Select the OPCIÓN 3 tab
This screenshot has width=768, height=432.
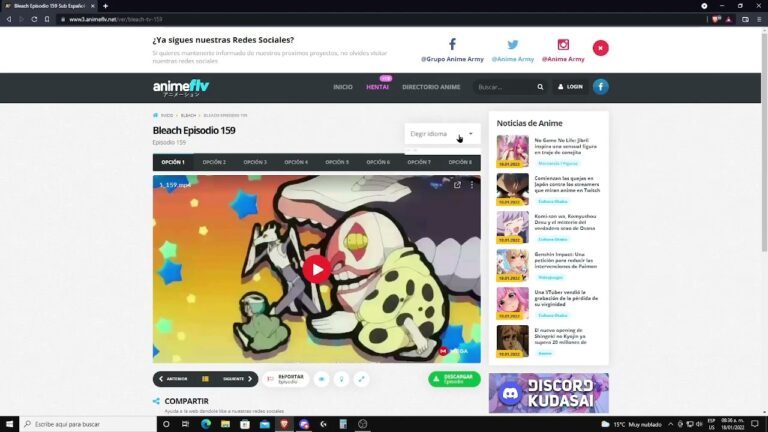tap(255, 162)
